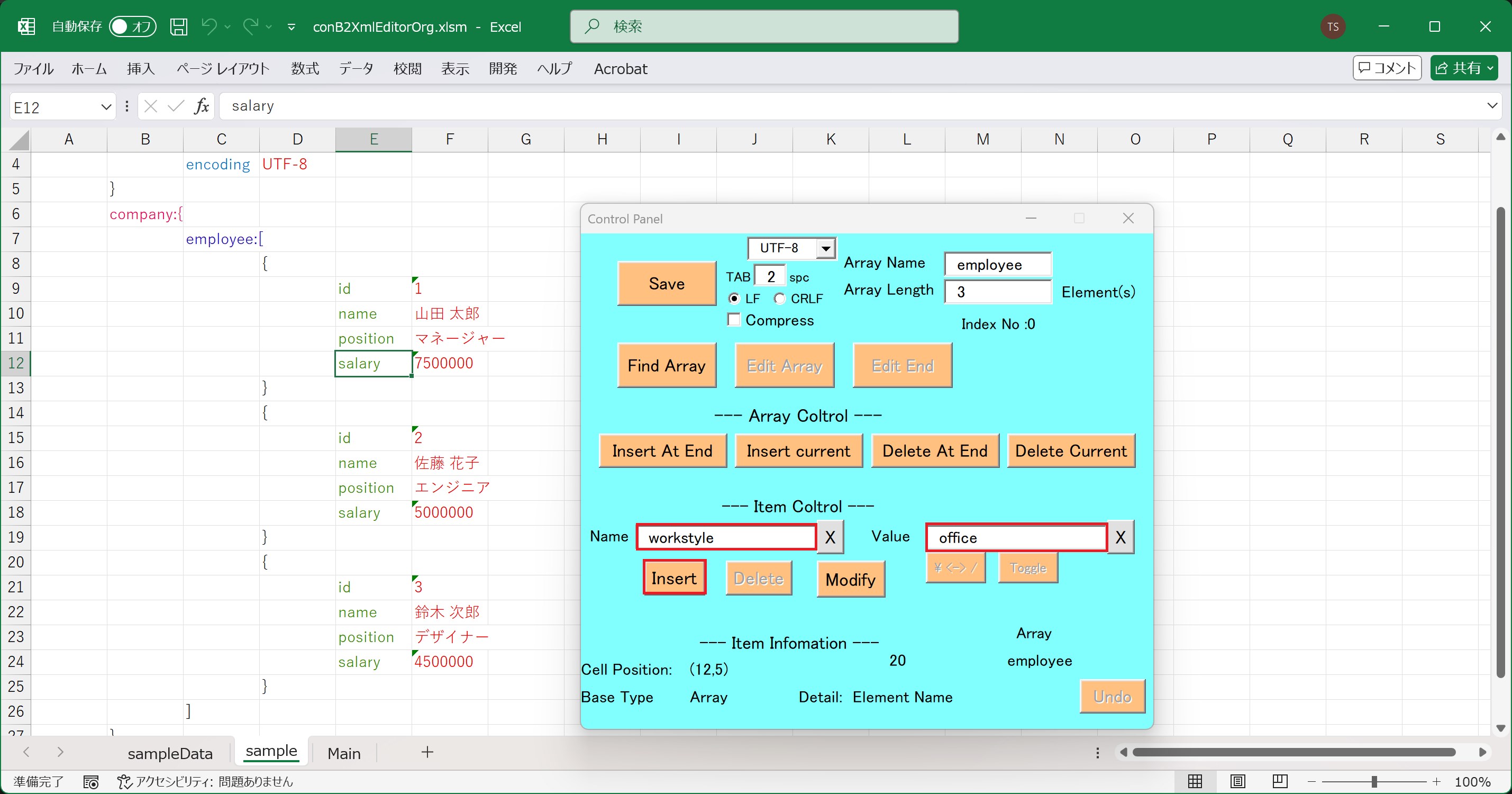Click the Value input field containing office
This screenshot has height=794, width=1512.
(x=1016, y=537)
